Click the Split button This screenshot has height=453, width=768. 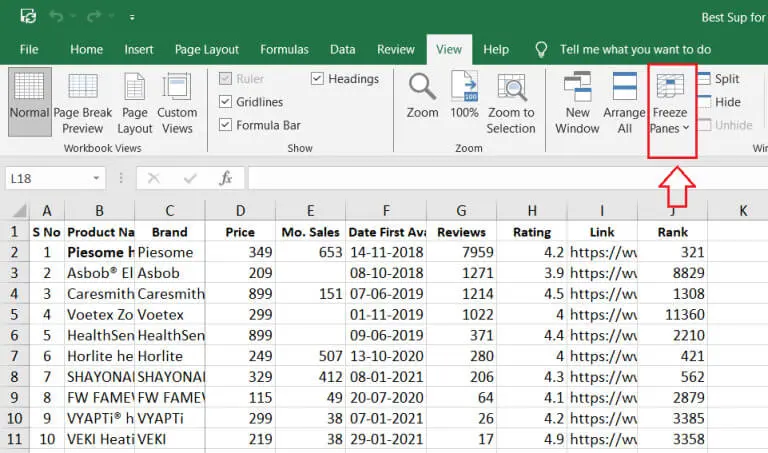click(x=718, y=79)
